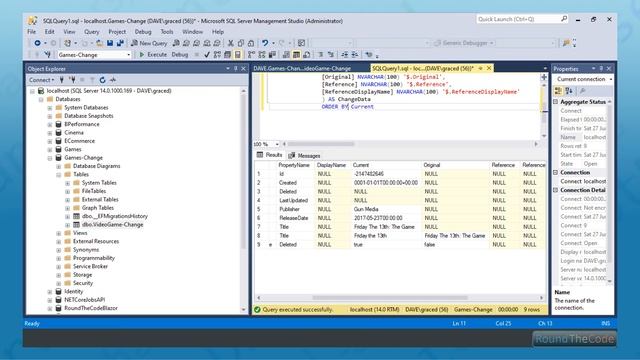Switch to the Results tab
640x360 pixels.
269,155
